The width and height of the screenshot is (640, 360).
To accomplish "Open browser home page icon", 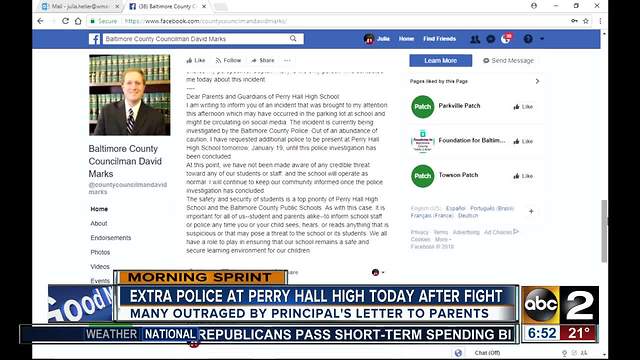I will click(x=78, y=21).
